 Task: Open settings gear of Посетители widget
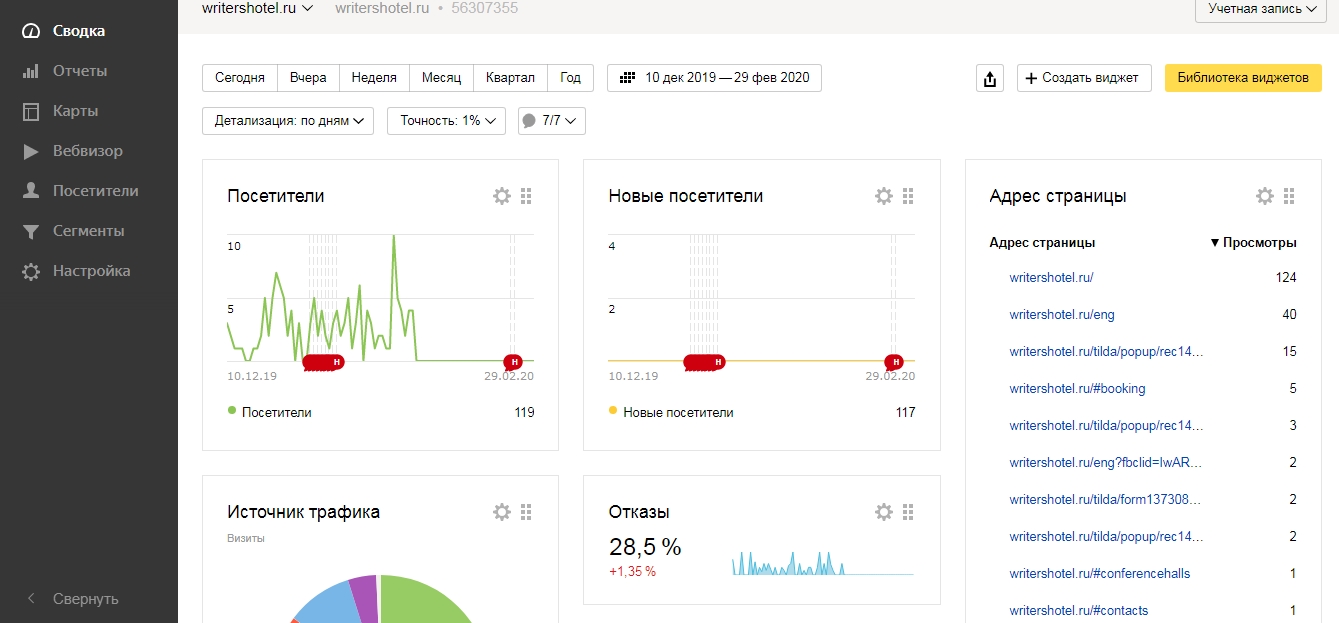pyautogui.click(x=502, y=196)
